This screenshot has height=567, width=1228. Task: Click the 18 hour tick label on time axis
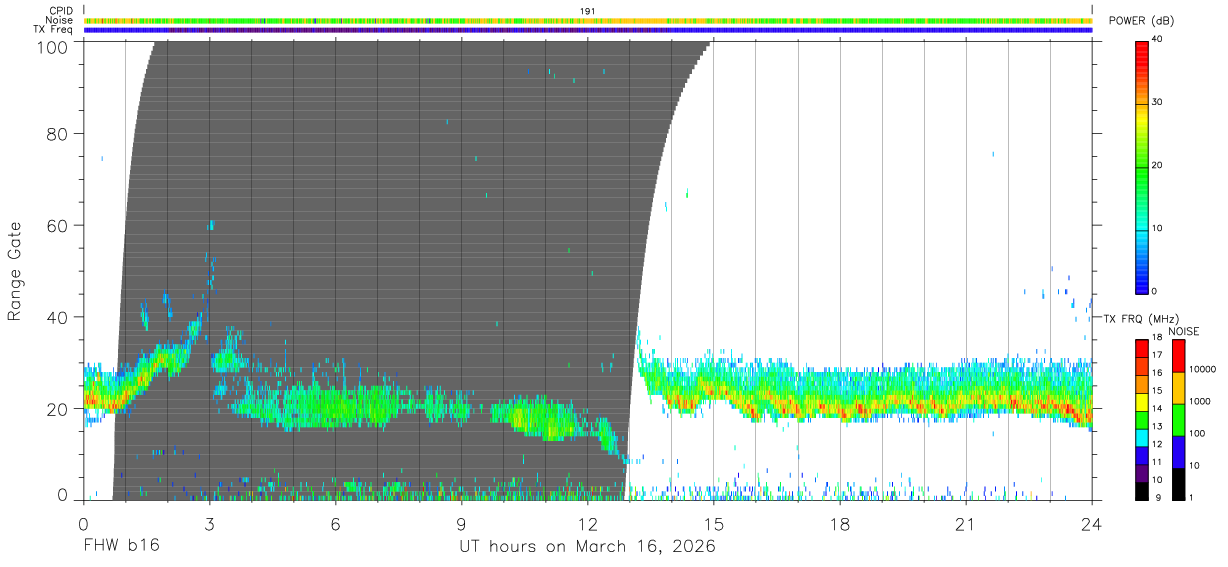pyautogui.click(x=839, y=523)
